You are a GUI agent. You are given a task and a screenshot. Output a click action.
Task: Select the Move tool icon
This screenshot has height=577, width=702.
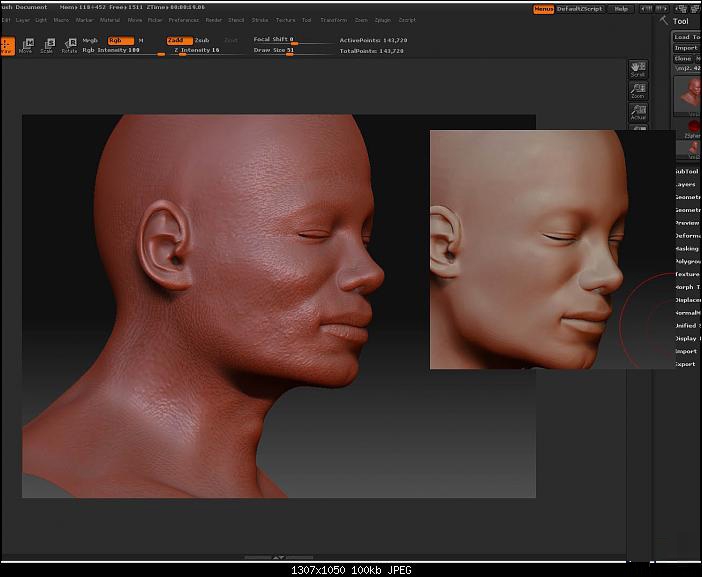coord(26,46)
